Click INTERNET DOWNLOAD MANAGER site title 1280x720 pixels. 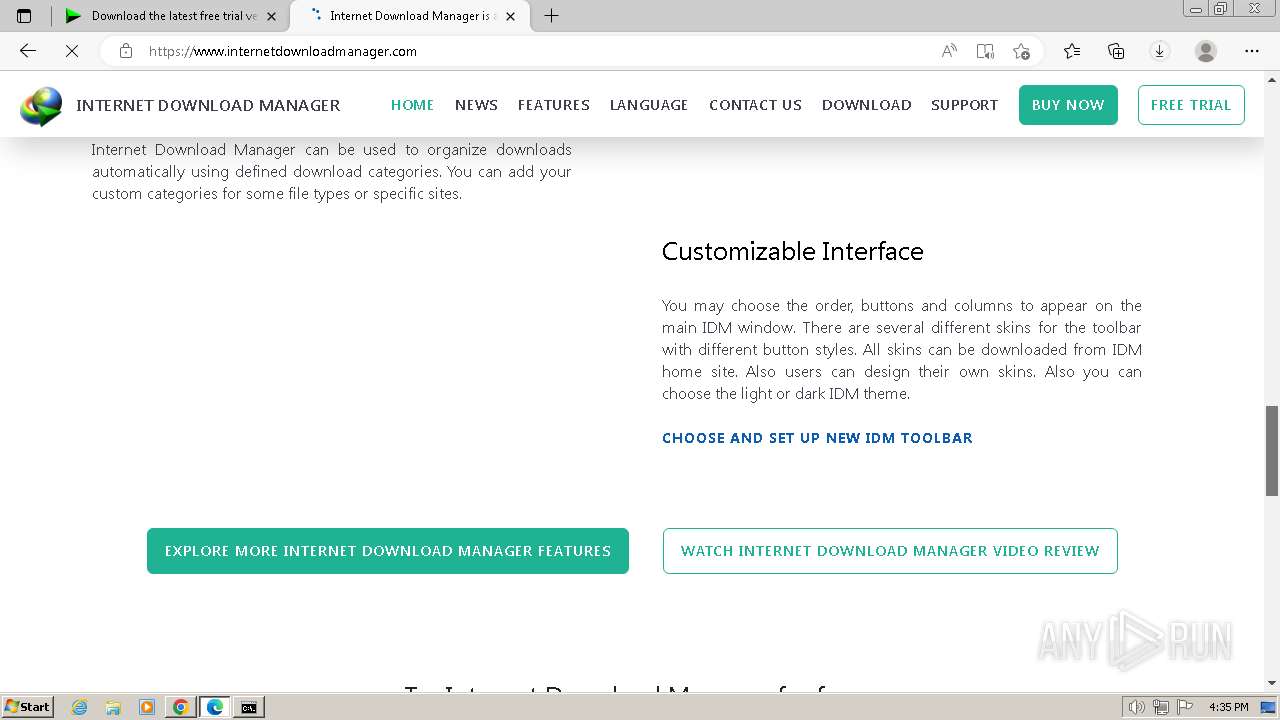208,105
